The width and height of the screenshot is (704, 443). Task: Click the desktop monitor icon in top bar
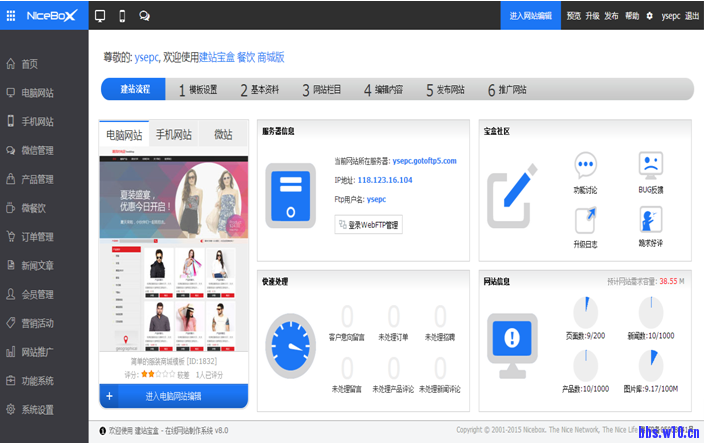point(100,16)
